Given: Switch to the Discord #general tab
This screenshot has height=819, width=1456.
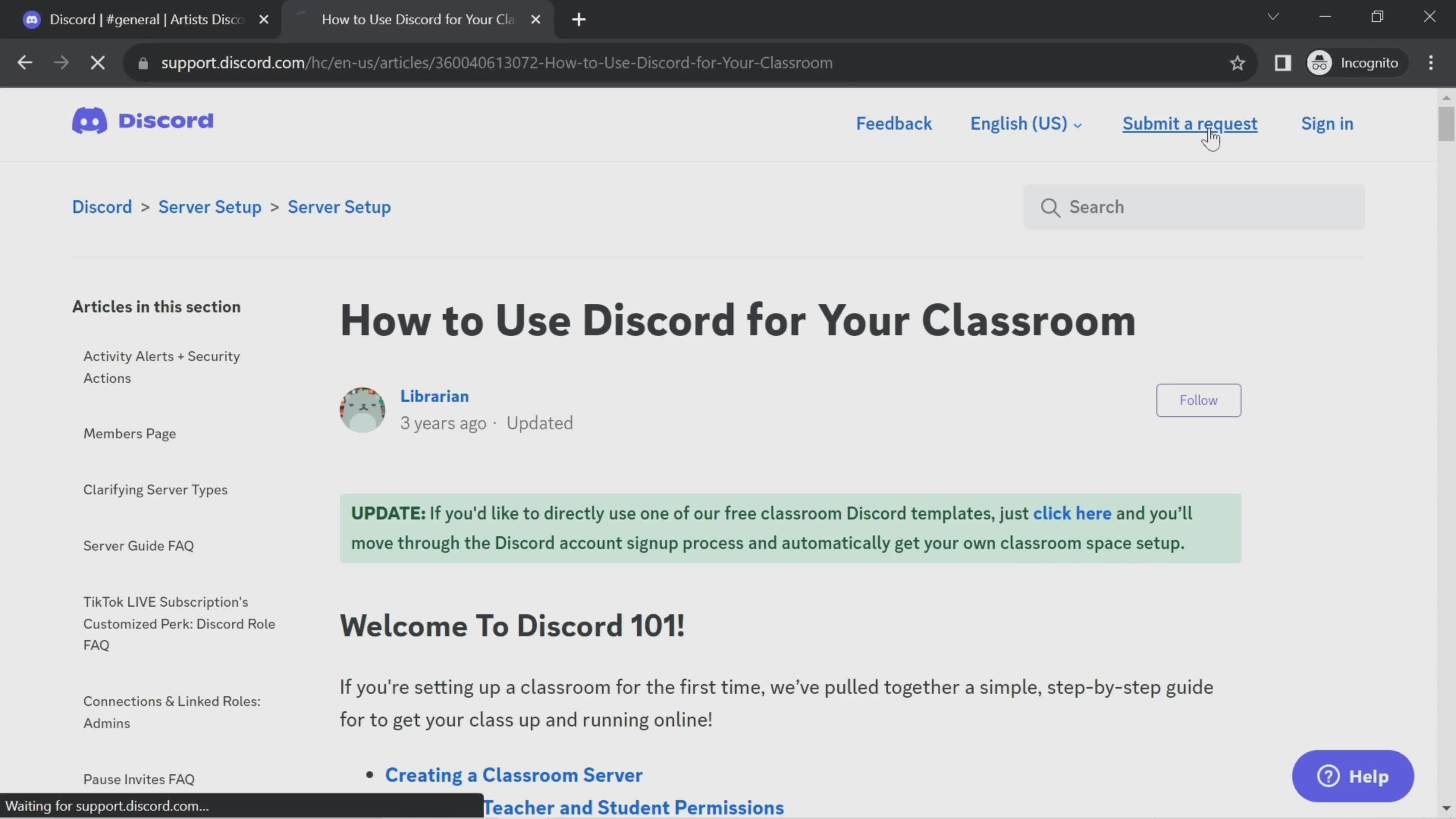Looking at the screenshot, I should (x=140, y=20).
